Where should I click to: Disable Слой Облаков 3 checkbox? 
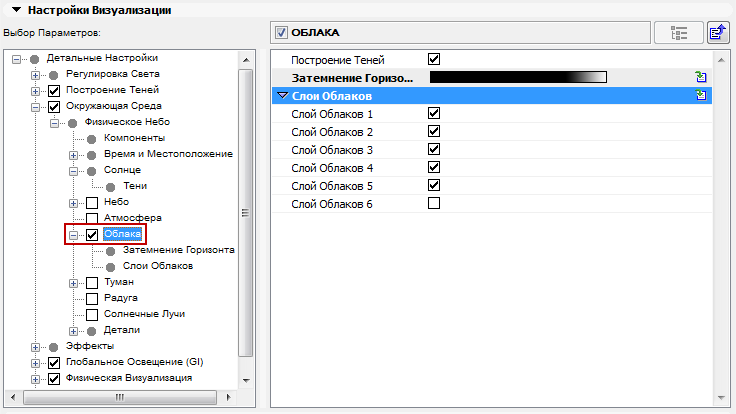[x=434, y=149]
